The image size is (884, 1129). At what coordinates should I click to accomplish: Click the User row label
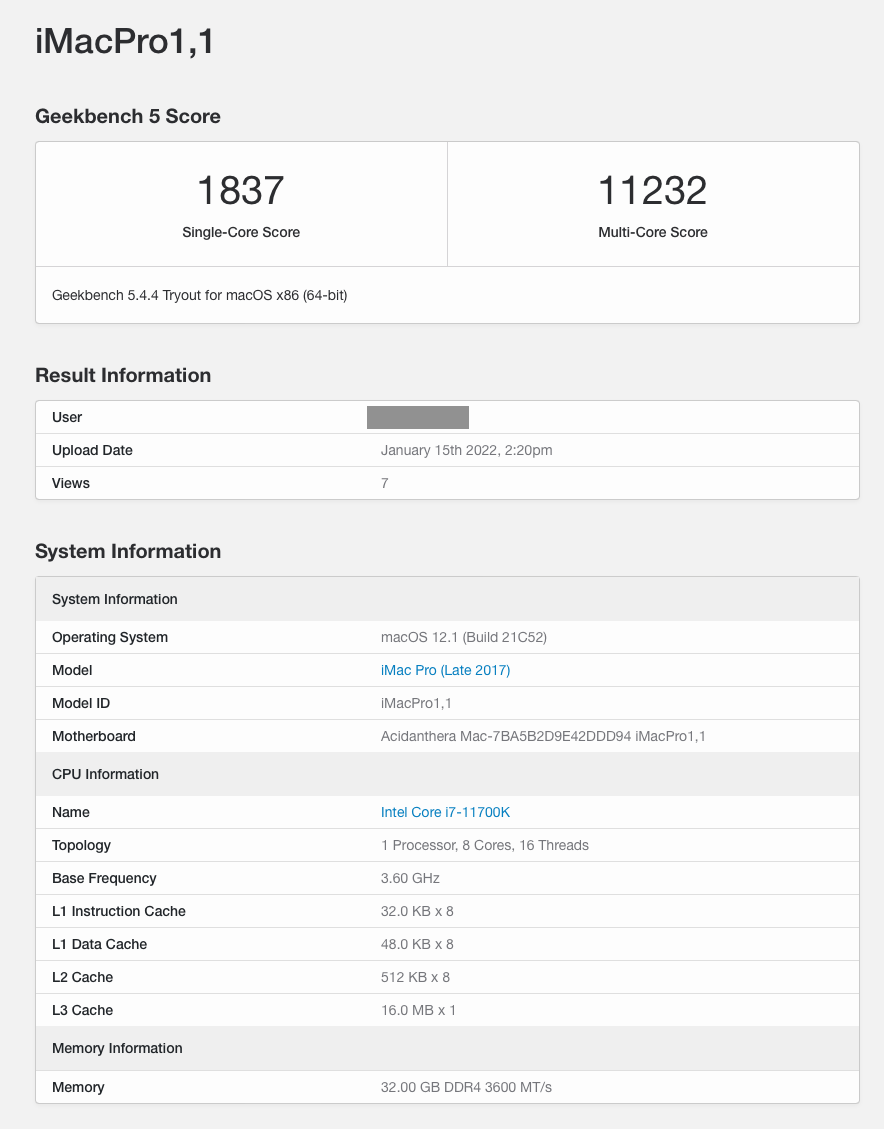point(67,418)
